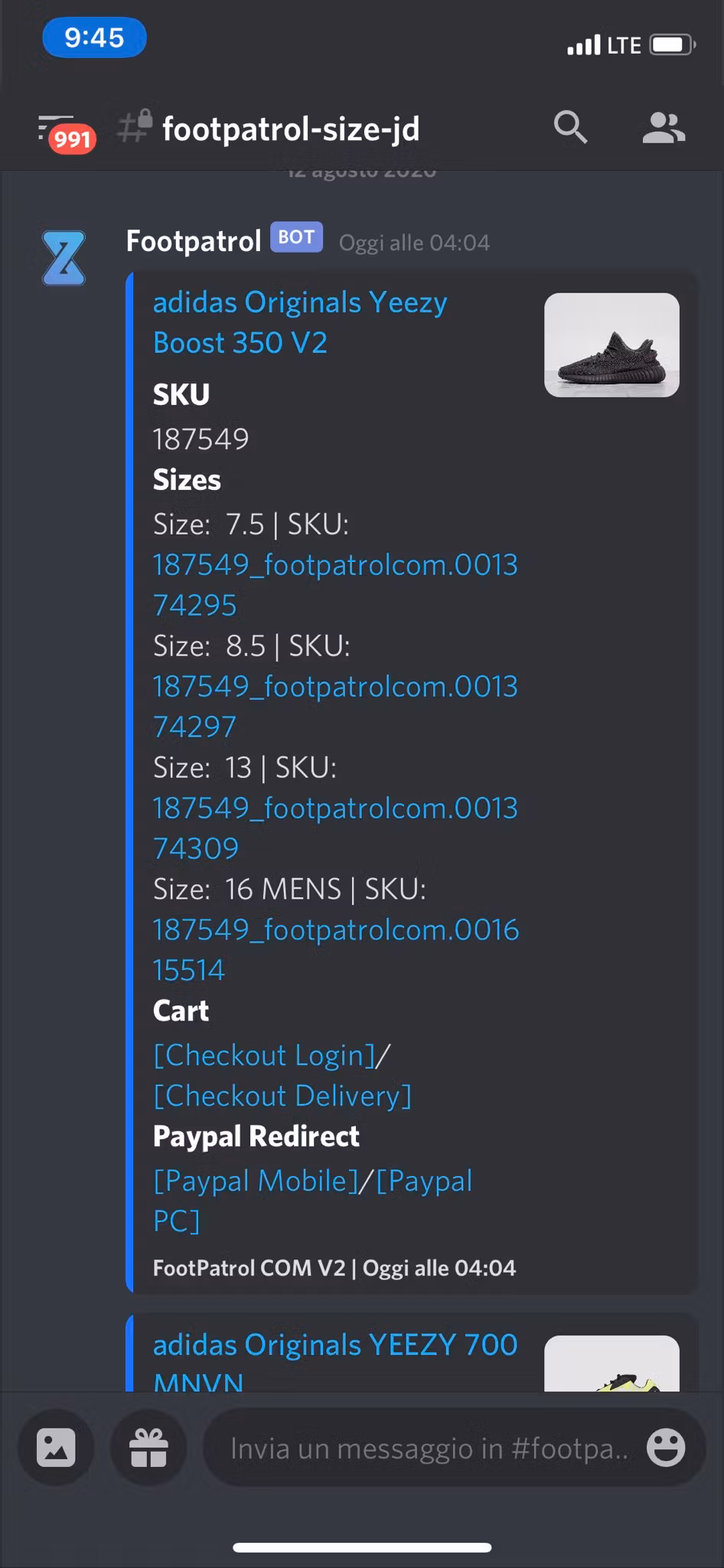724x1568 pixels.
Task: Tap the footpatrol-size-jd channel title
Action: coord(291,129)
